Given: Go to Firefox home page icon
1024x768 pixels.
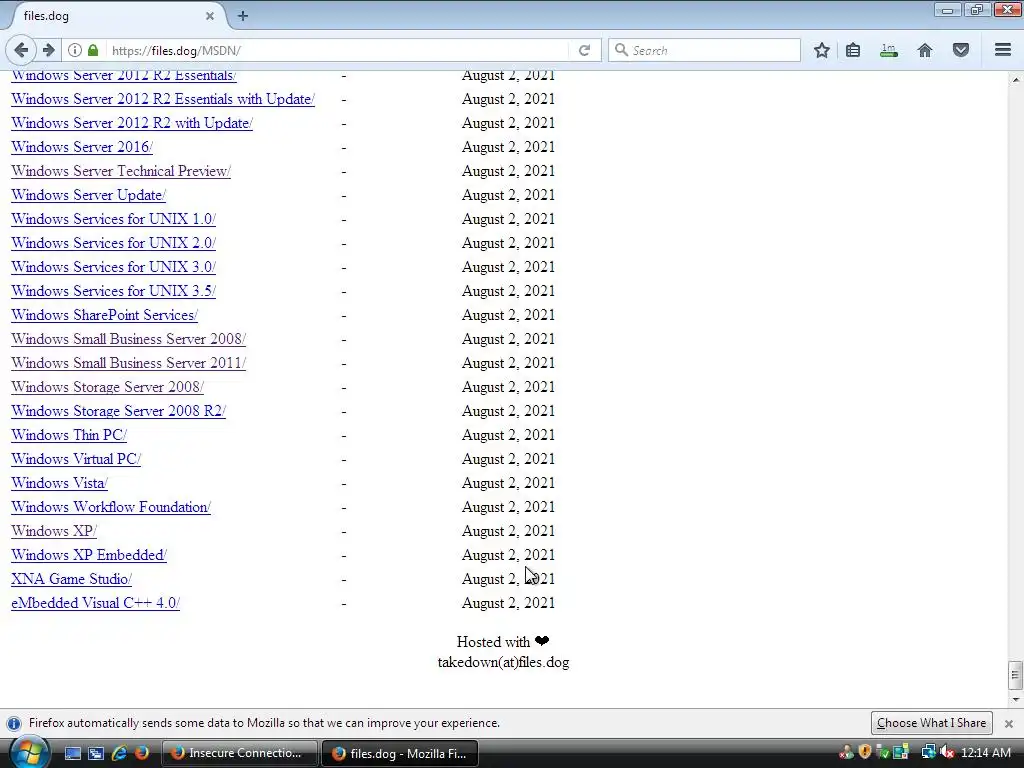Looking at the screenshot, I should tap(925, 50).
